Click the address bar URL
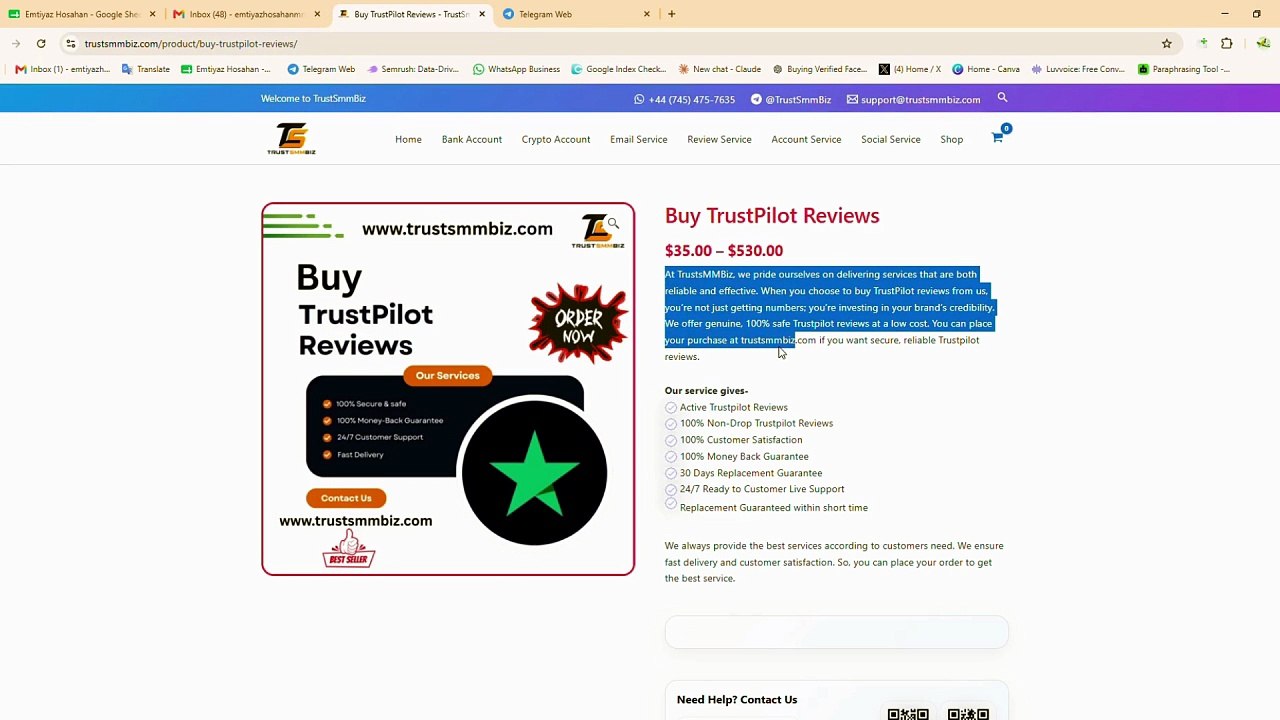 pos(191,44)
